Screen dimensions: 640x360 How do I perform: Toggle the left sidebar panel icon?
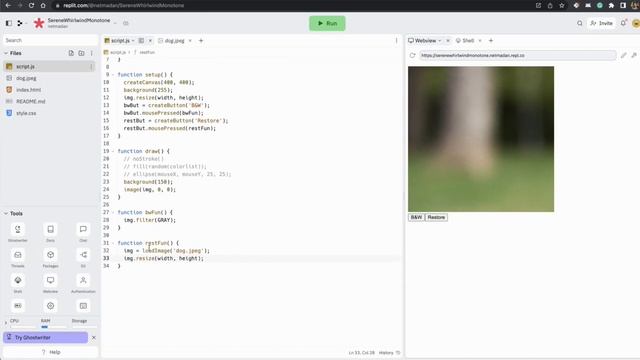point(9,23)
